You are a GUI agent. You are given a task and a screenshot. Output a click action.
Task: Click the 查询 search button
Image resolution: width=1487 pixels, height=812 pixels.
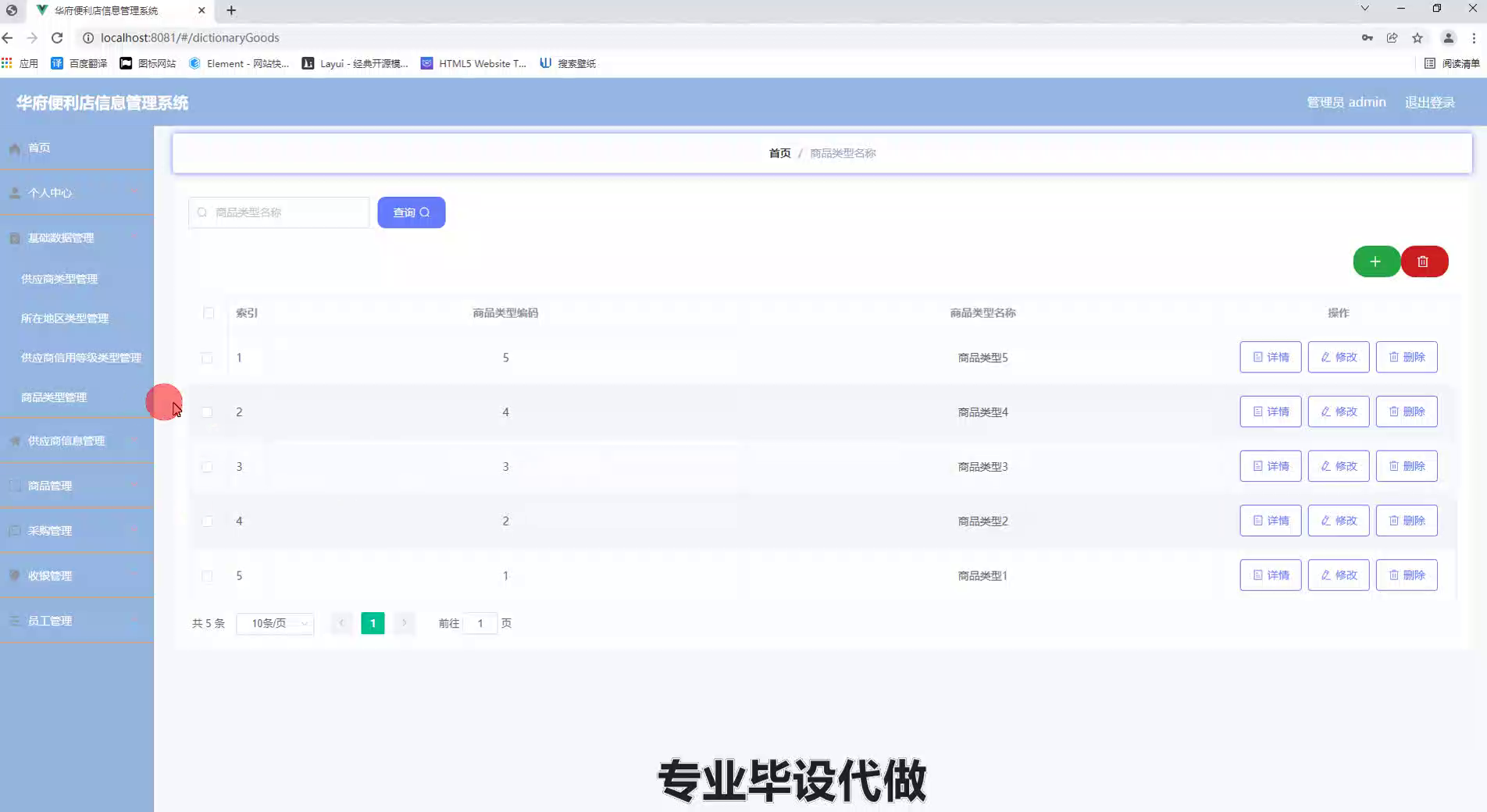pyautogui.click(x=412, y=212)
